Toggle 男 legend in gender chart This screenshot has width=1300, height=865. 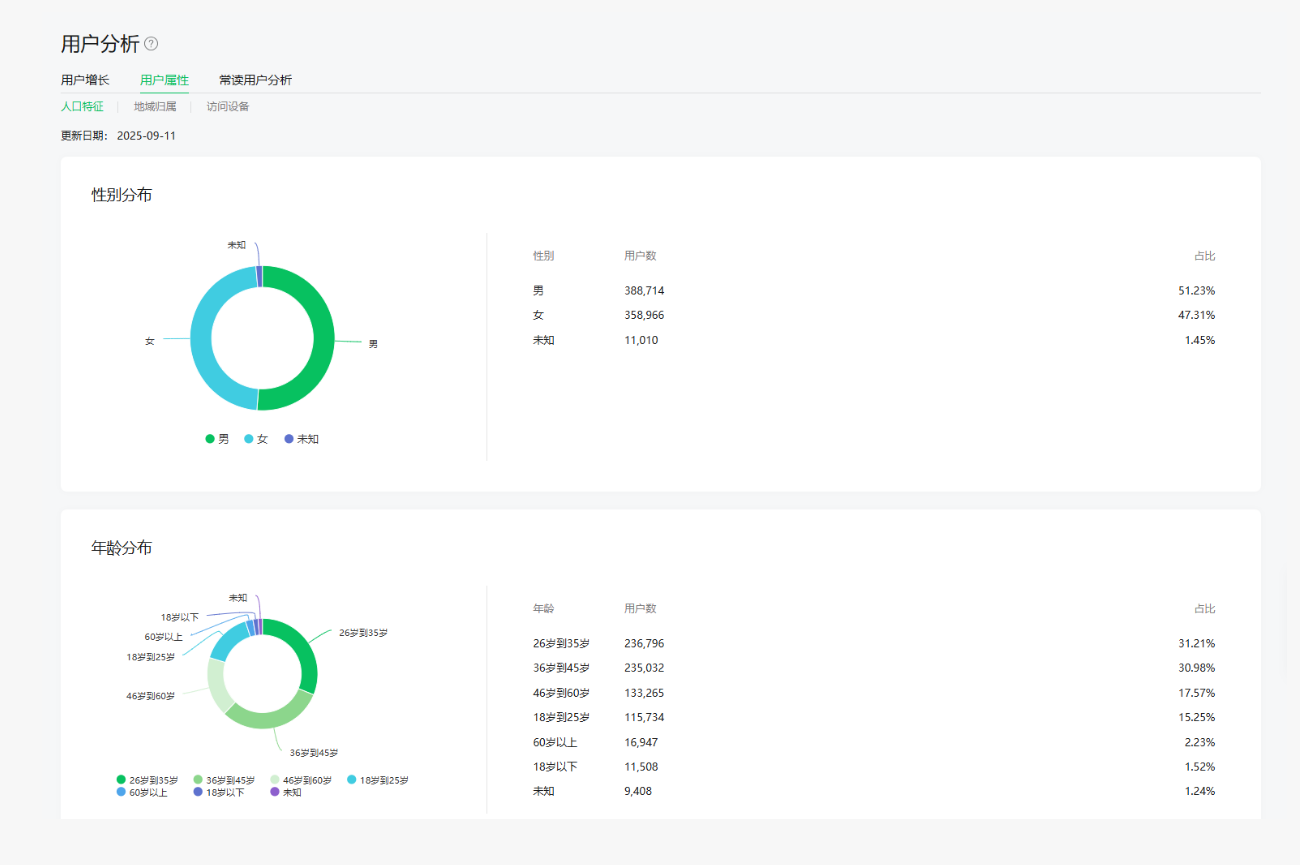[217, 439]
